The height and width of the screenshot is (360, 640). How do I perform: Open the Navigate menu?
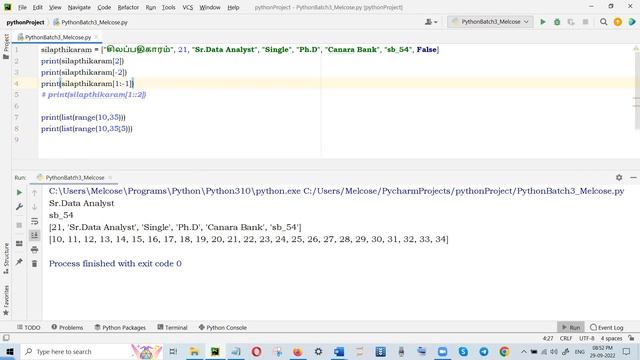[x=79, y=7]
